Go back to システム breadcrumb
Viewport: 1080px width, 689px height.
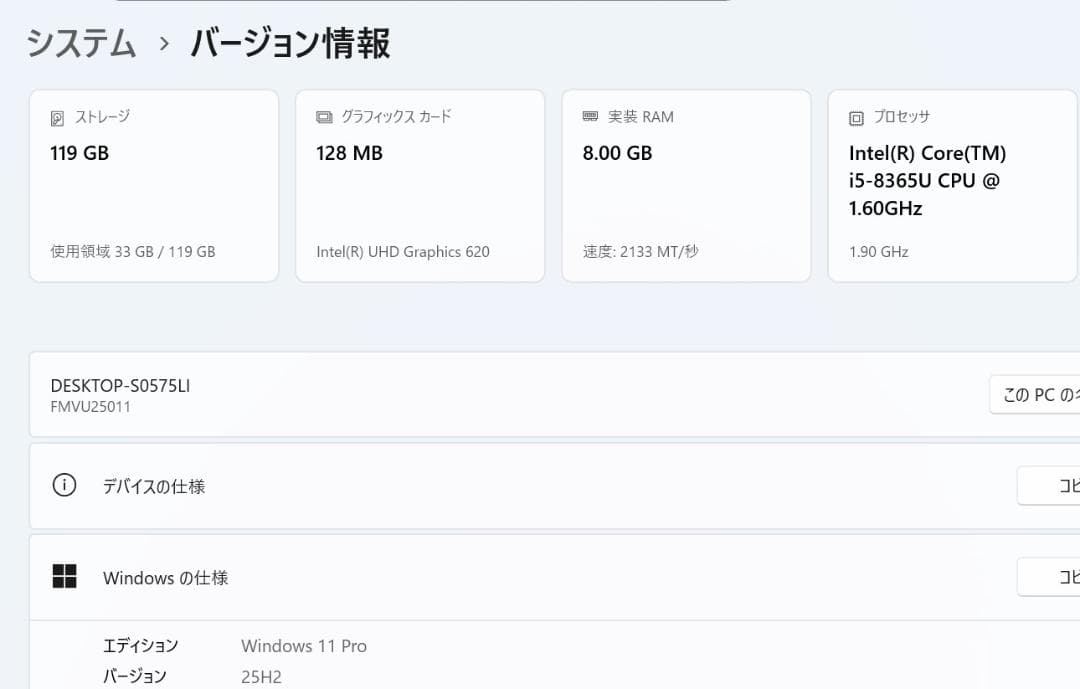81,43
